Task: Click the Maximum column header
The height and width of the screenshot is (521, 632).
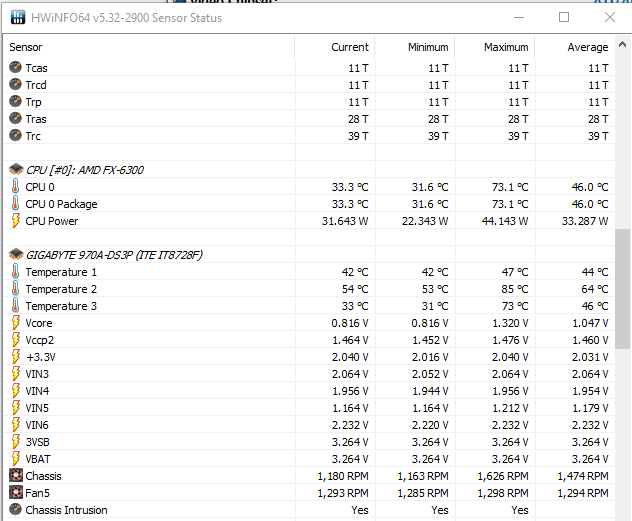Action: (495, 47)
